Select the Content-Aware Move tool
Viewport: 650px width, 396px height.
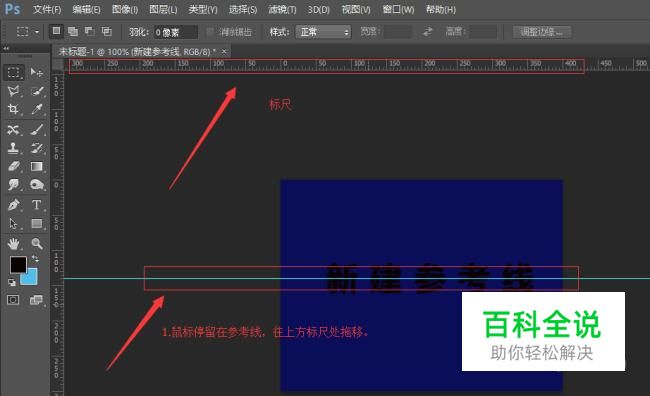click(14, 130)
